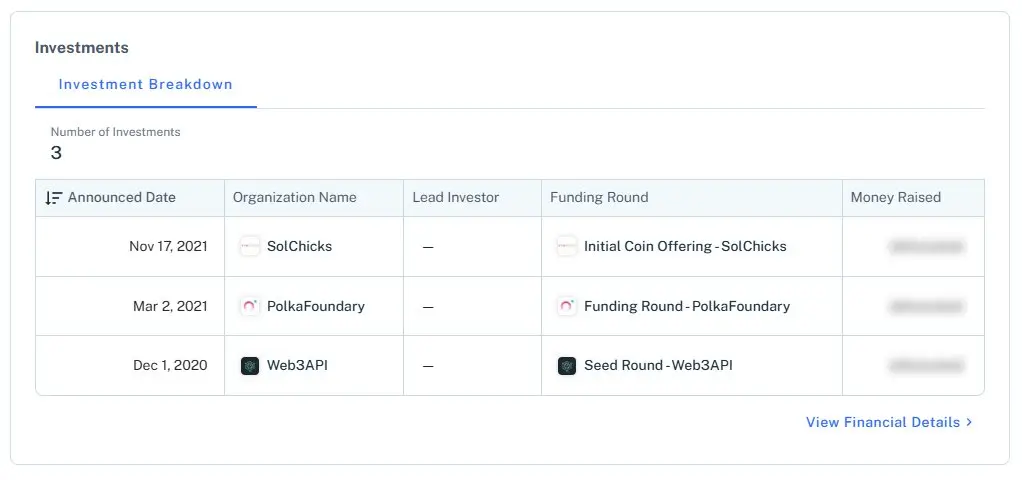Click the Number of Investments label
Screen dimensions: 1022x480
pyautogui.click(x=115, y=132)
